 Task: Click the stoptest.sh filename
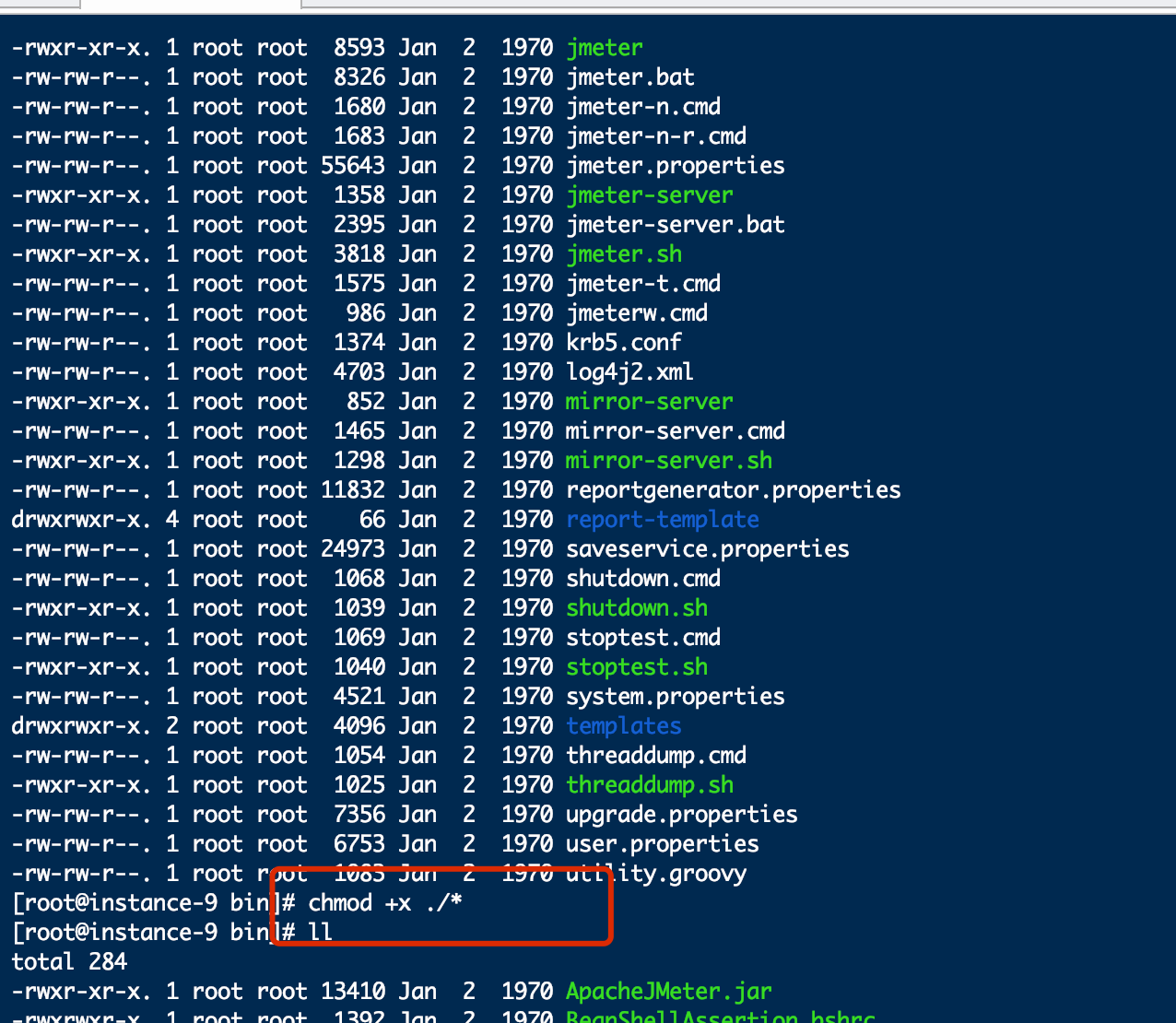[636, 667]
